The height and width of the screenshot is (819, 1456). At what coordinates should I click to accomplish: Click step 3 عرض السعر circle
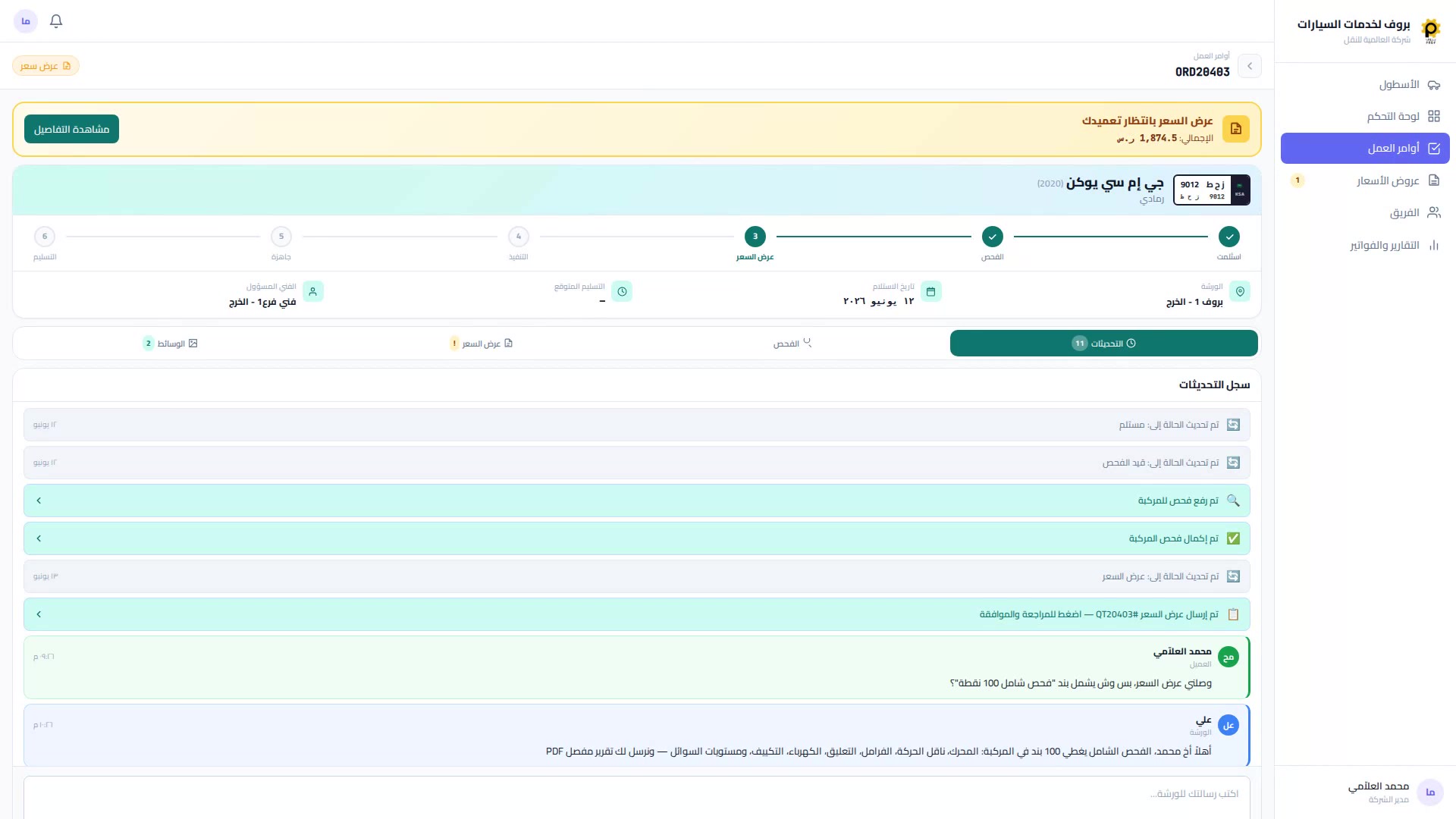pyautogui.click(x=755, y=237)
